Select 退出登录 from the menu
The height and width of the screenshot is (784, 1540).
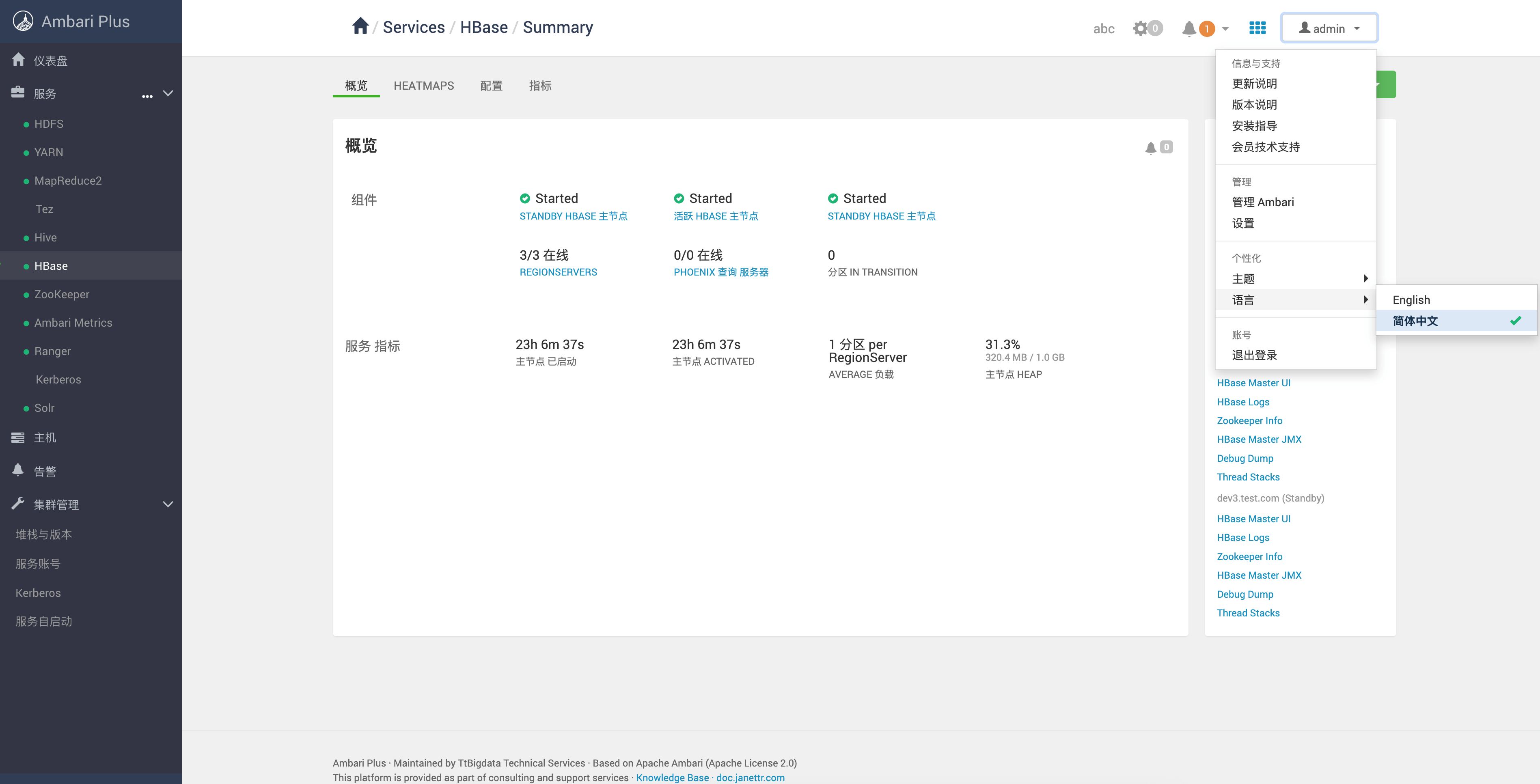[1254, 355]
